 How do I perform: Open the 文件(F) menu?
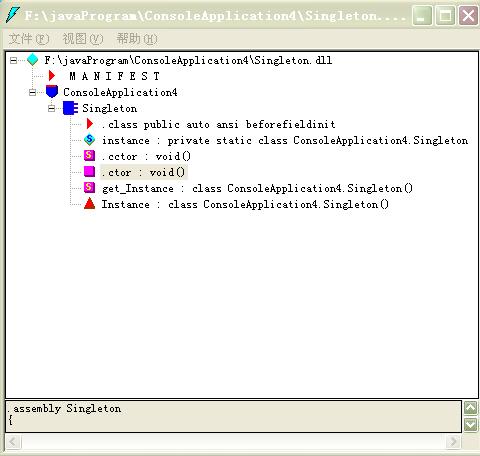click(x=29, y=39)
